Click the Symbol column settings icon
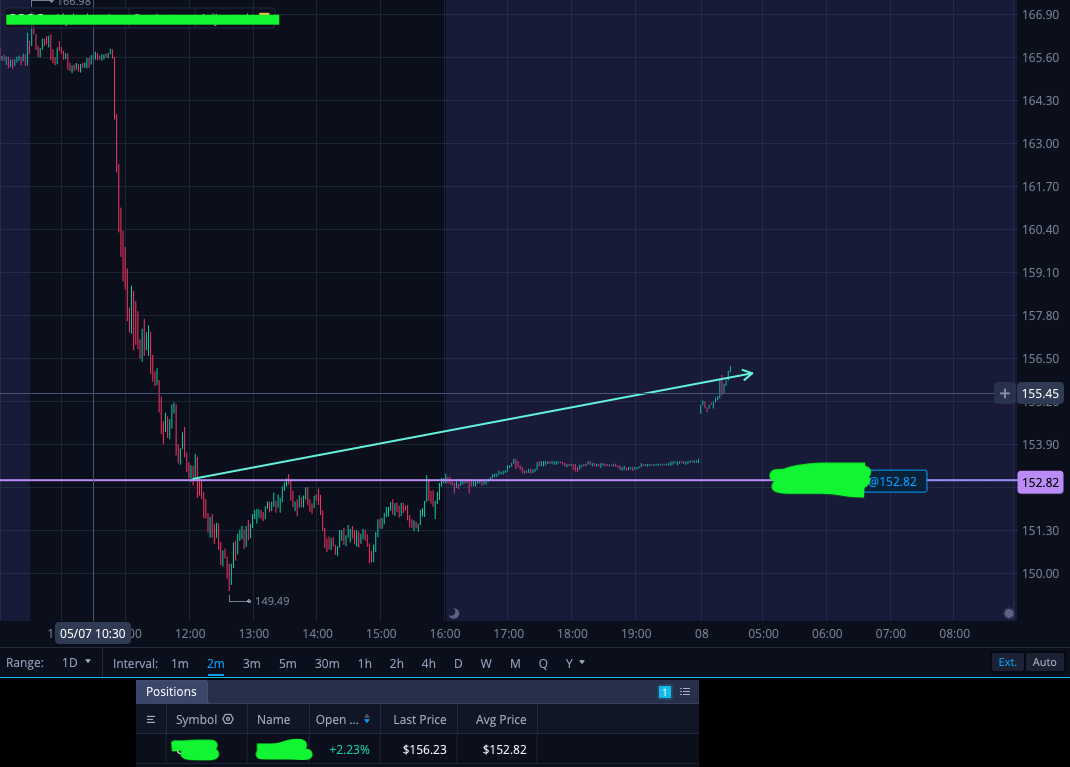This screenshot has height=767, width=1070. [x=228, y=719]
